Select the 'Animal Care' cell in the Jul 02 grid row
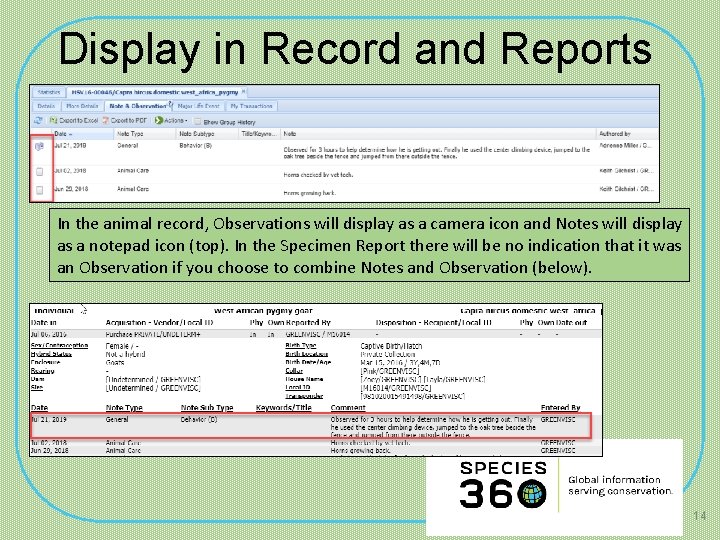The height and width of the screenshot is (540, 720). click(x=133, y=171)
